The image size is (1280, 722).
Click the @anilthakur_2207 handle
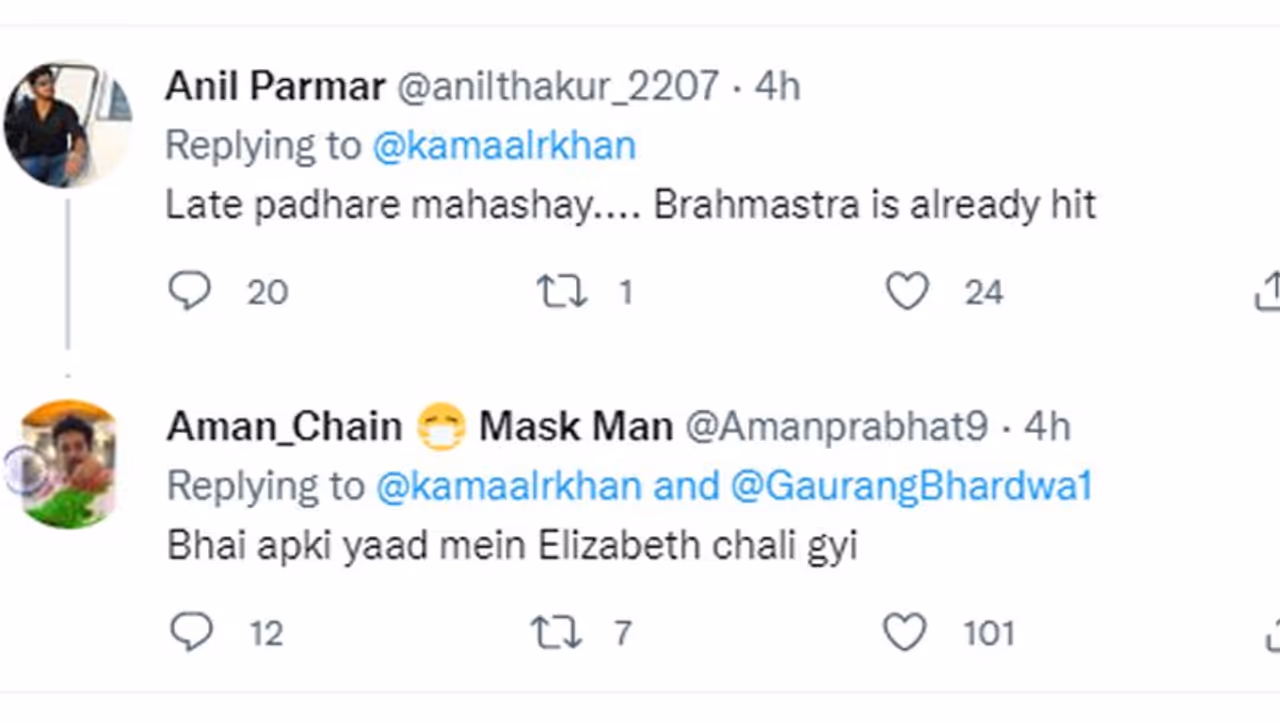click(x=558, y=86)
